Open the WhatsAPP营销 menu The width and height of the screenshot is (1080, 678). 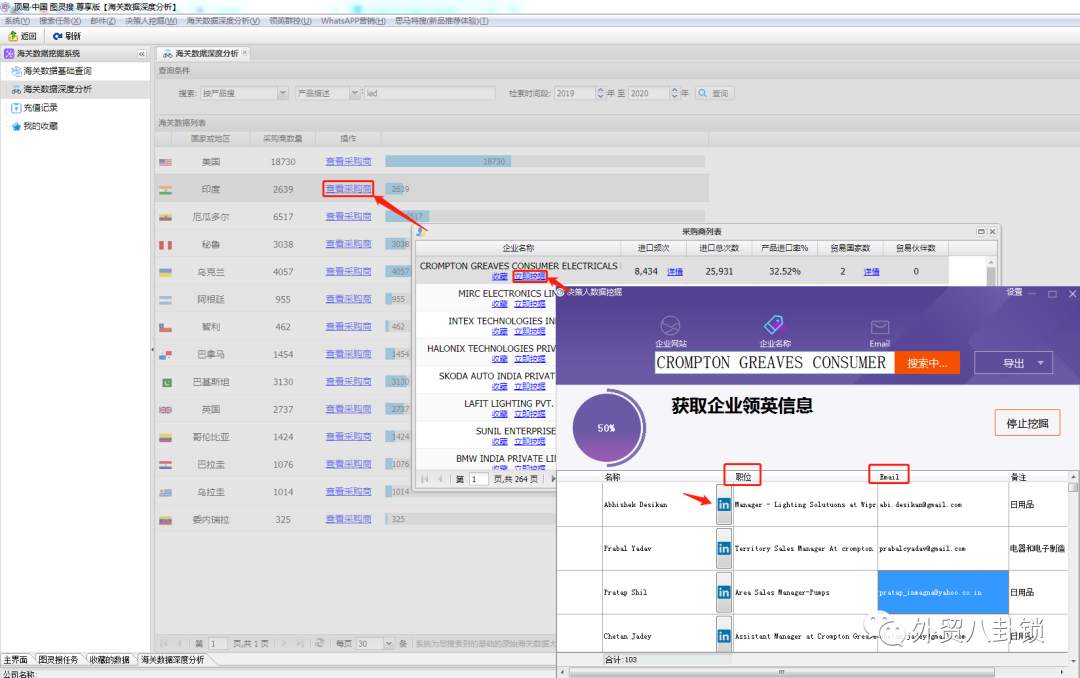353,21
